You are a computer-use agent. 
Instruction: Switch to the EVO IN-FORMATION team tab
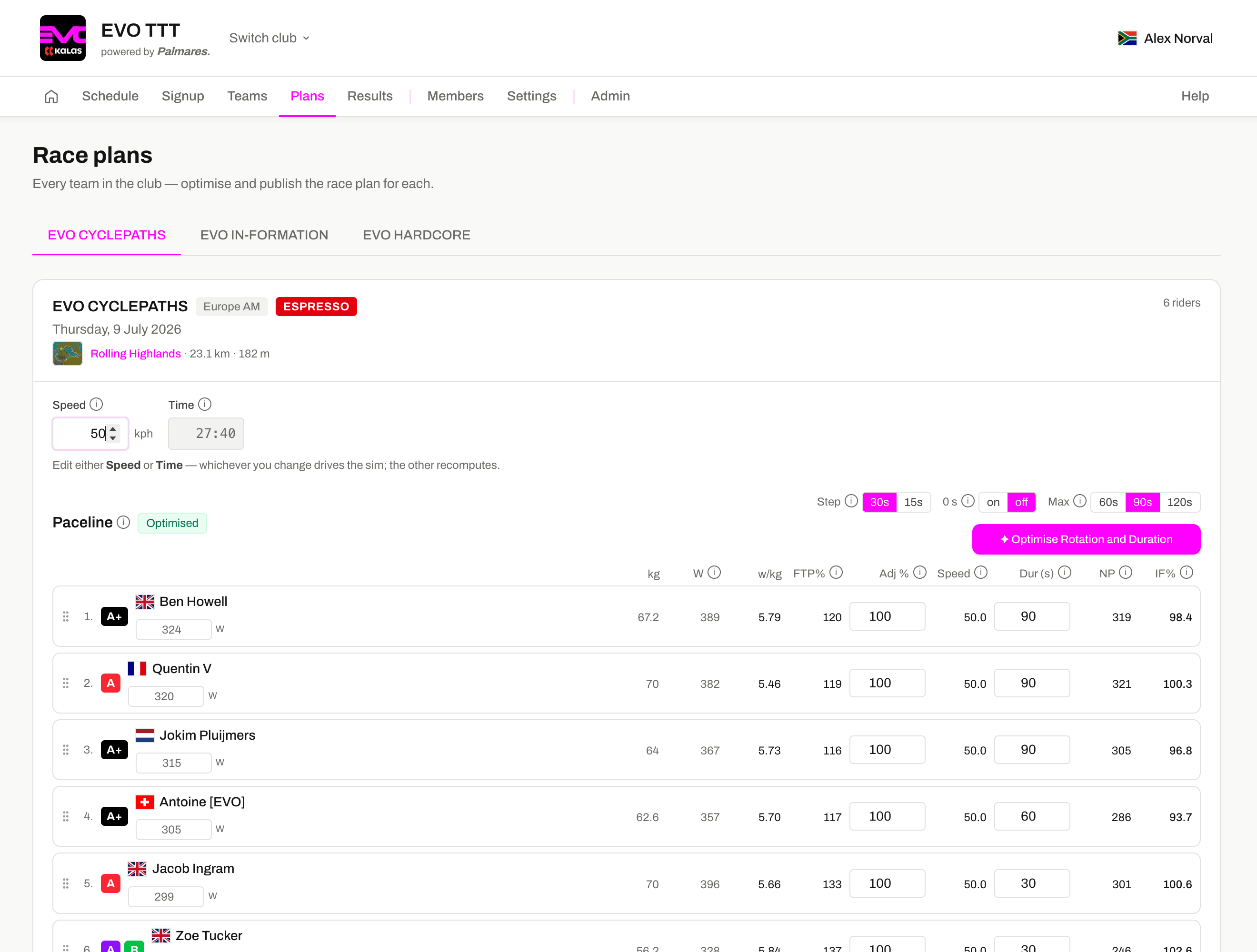[x=264, y=235]
